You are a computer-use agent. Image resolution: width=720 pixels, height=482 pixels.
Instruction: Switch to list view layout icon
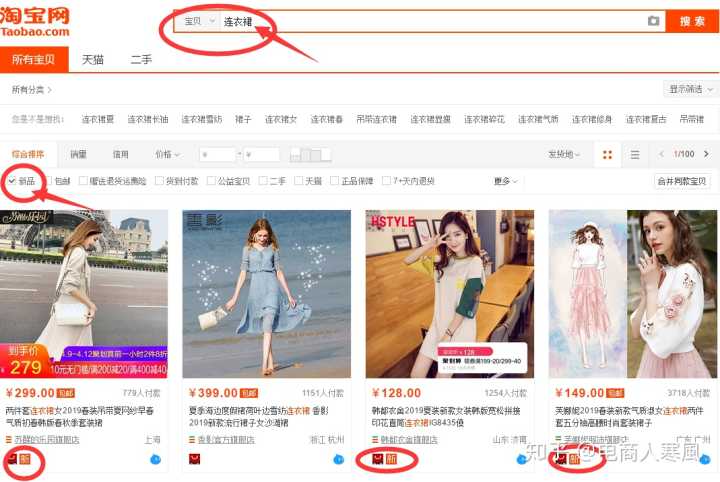coord(634,155)
